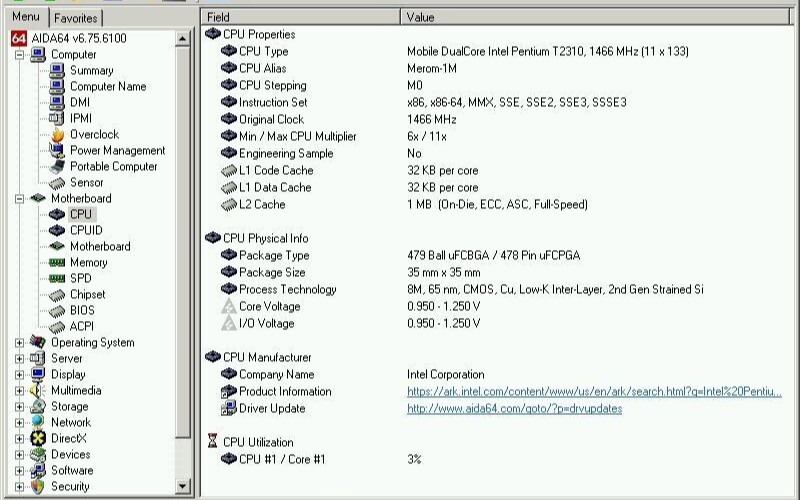Click the Field column header

[x=301, y=17]
